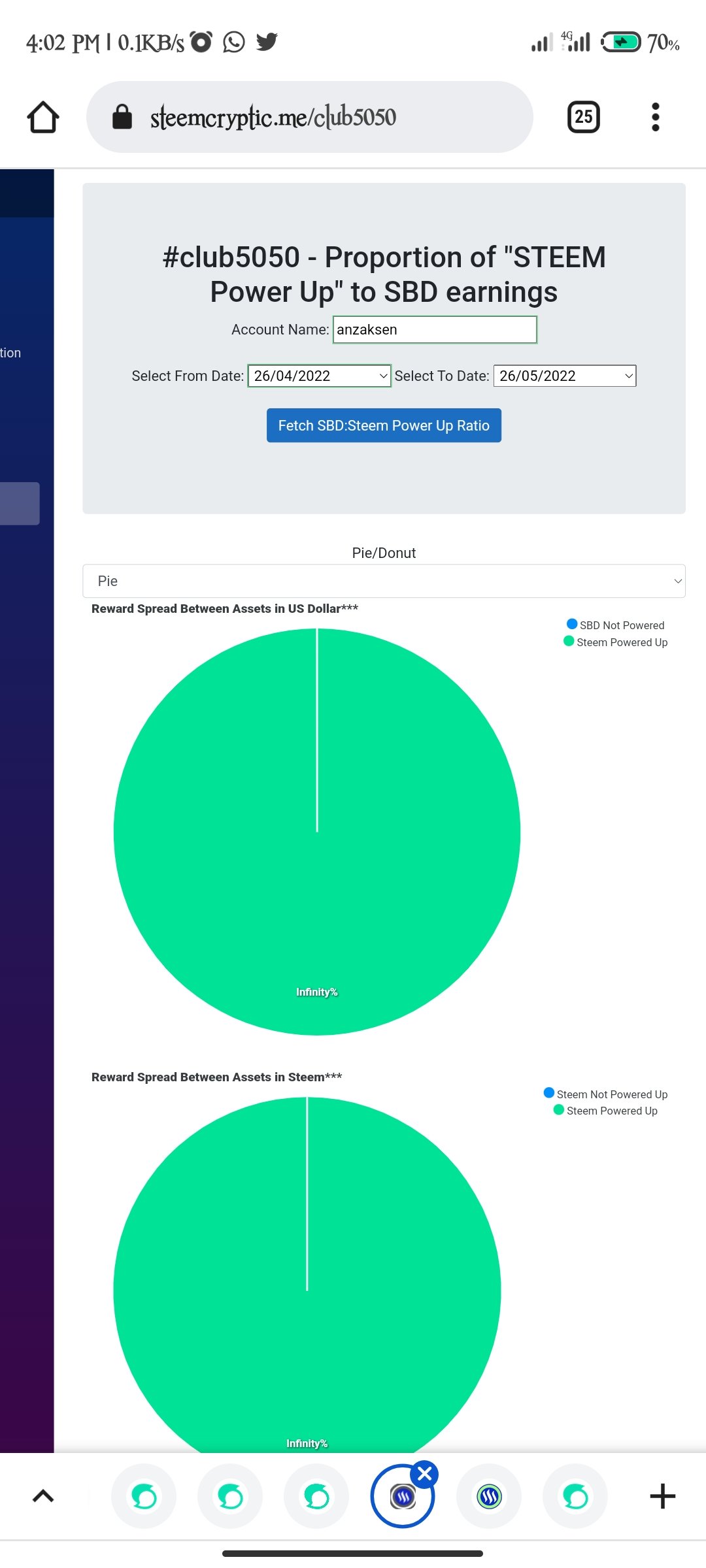This screenshot has height=1568, width=706.
Task: Toggle the "Steem Not Powered Up" legend entry
Action: (605, 1094)
